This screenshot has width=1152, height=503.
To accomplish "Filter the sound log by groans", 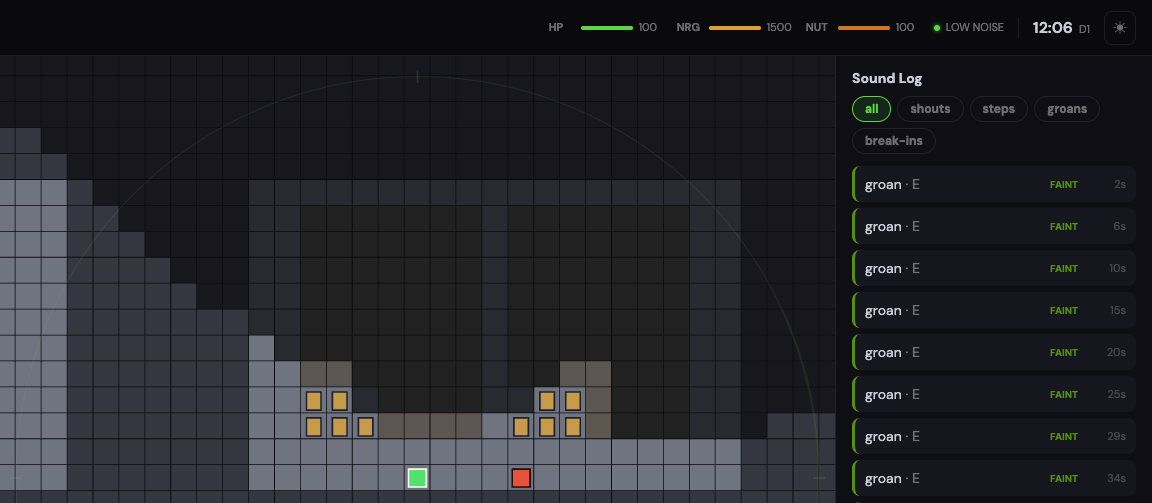I will (x=1067, y=109).
